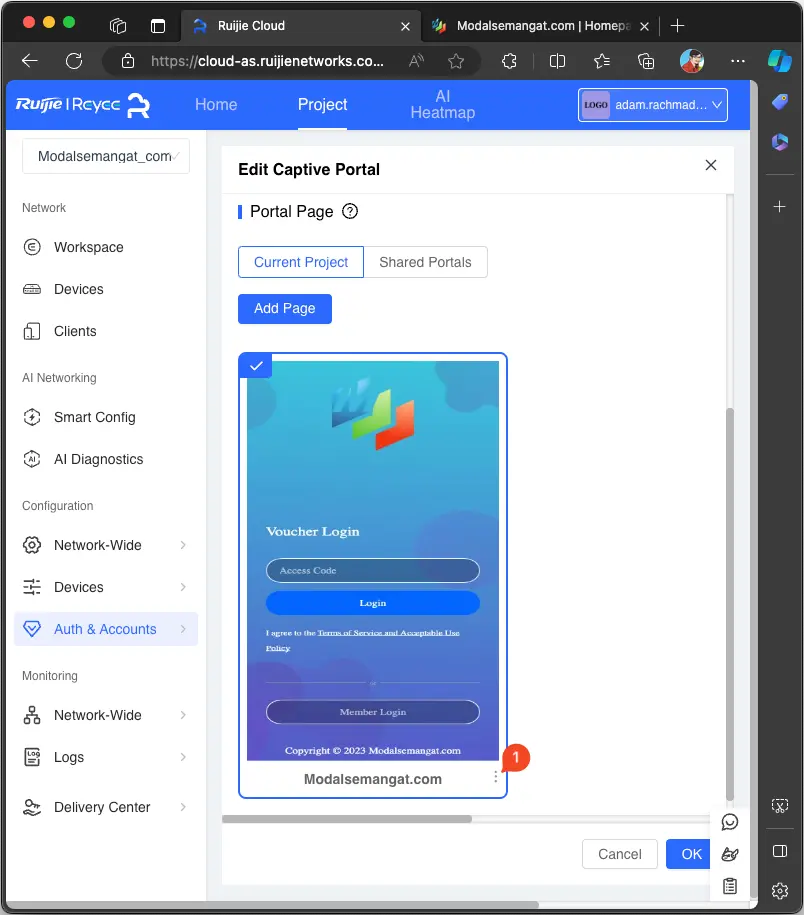Screen dimensions: 804x915
Task: Toggle the checkmark on selected portal card
Action: 256,366
